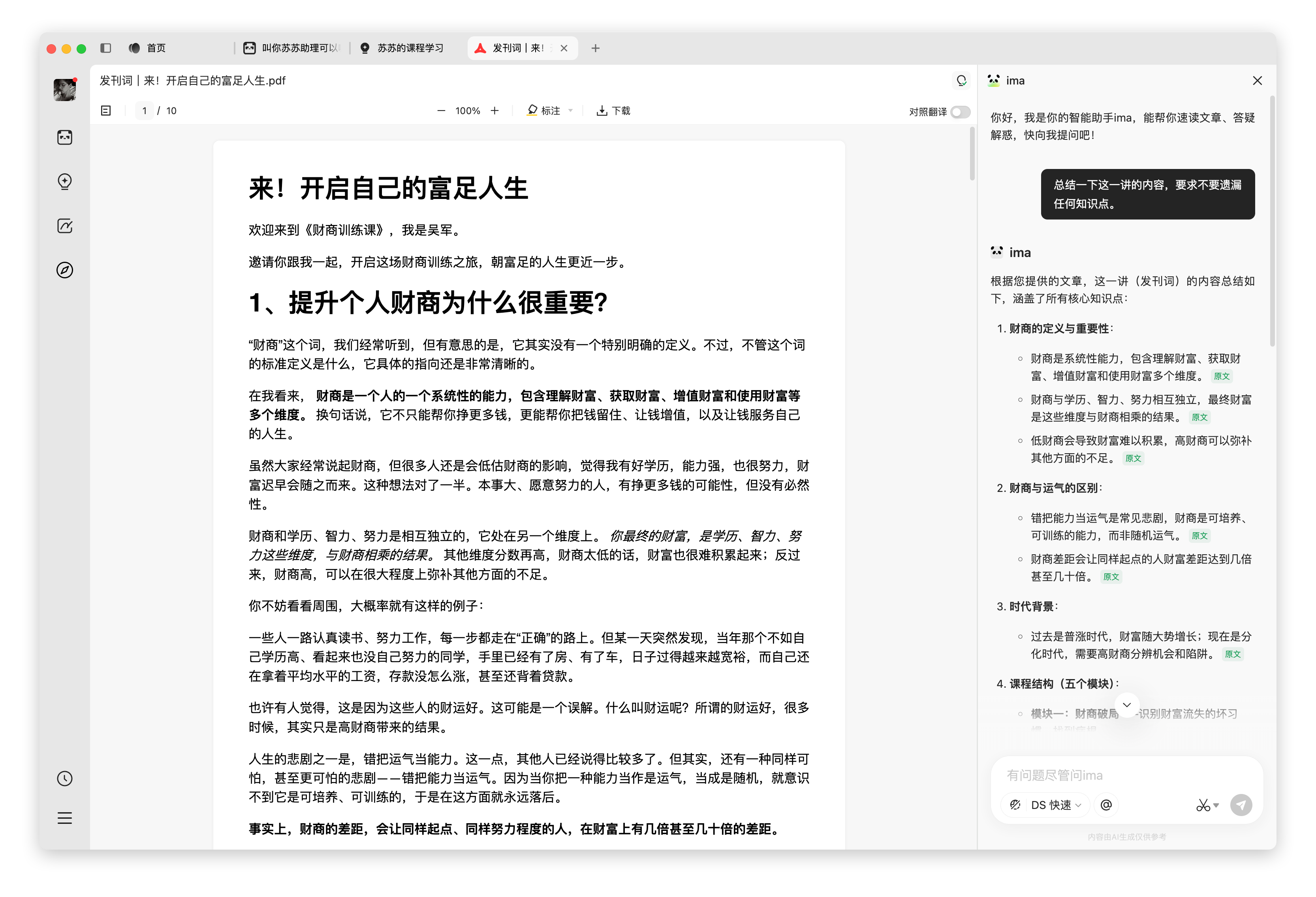Viewport: 1316px width, 897px height.
Task: Click the 100% zoom level value
Action: 468,111
